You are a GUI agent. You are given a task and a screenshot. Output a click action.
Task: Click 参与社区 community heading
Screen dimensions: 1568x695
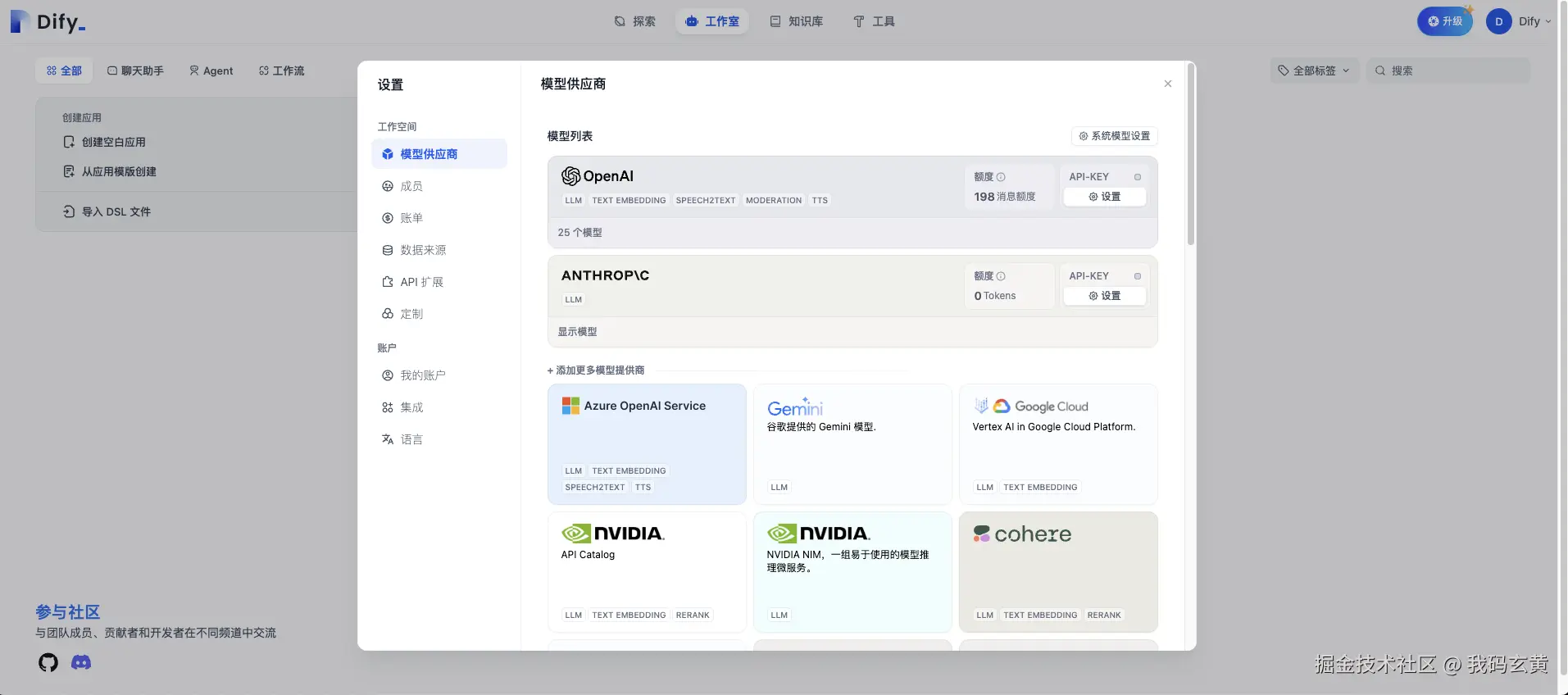pyautogui.click(x=68, y=612)
